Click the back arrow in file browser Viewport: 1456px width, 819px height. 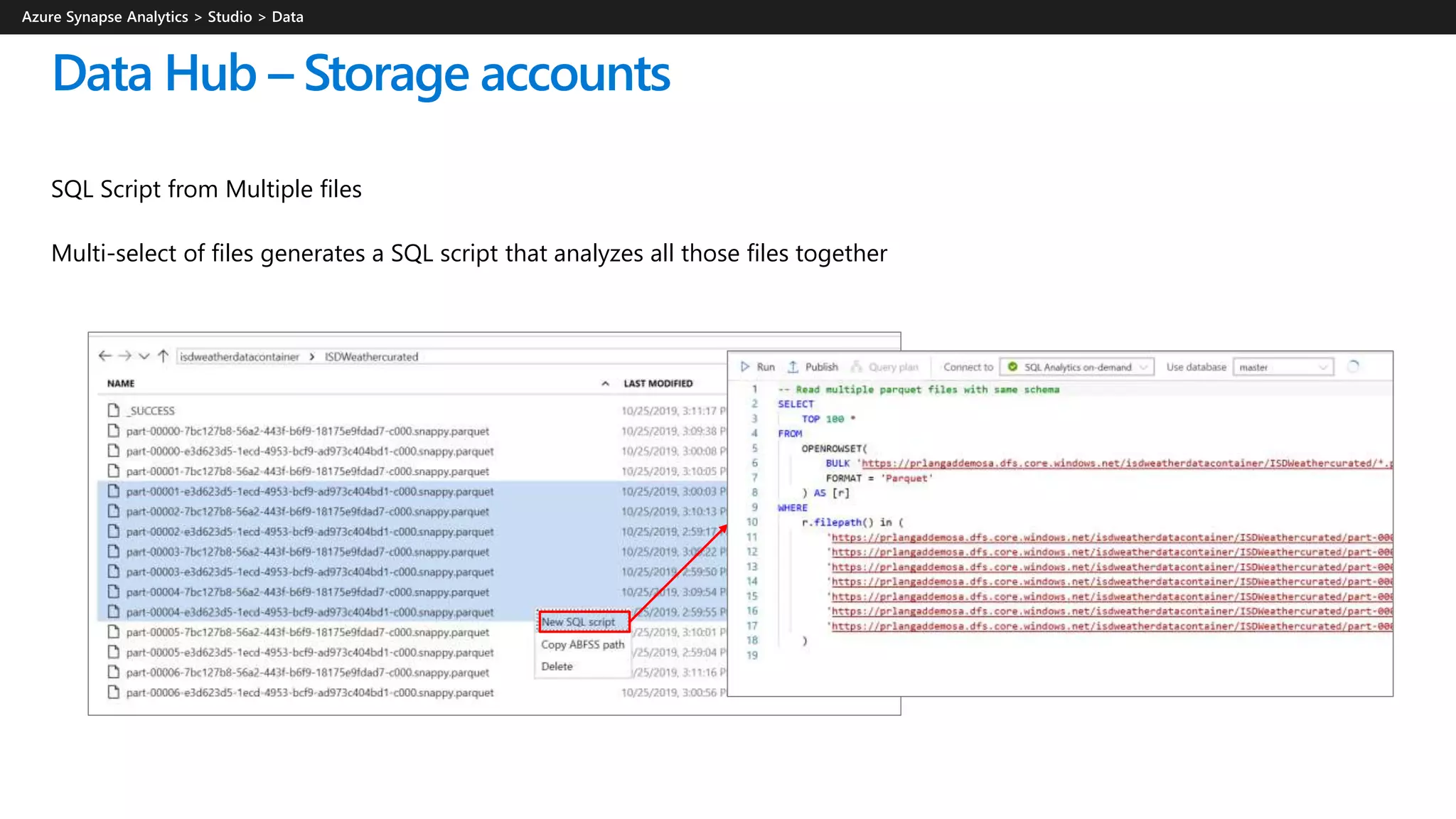105,355
